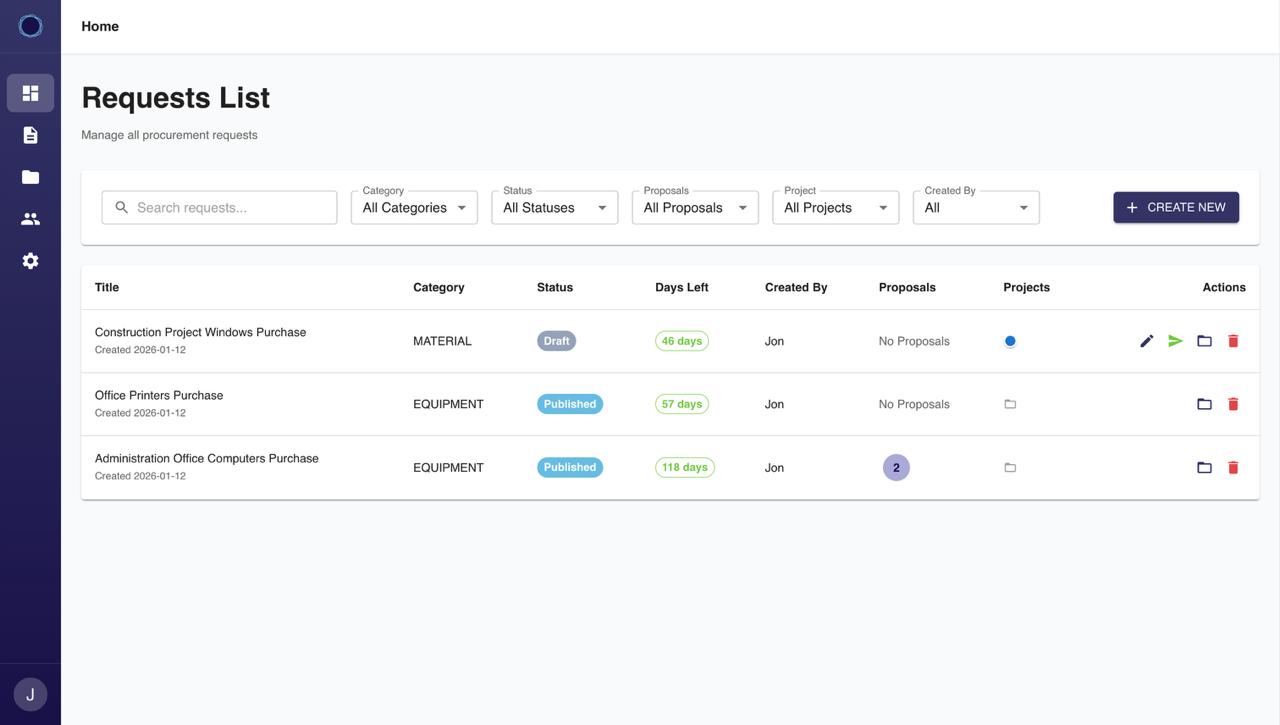Click the Title column header

coord(107,287)
